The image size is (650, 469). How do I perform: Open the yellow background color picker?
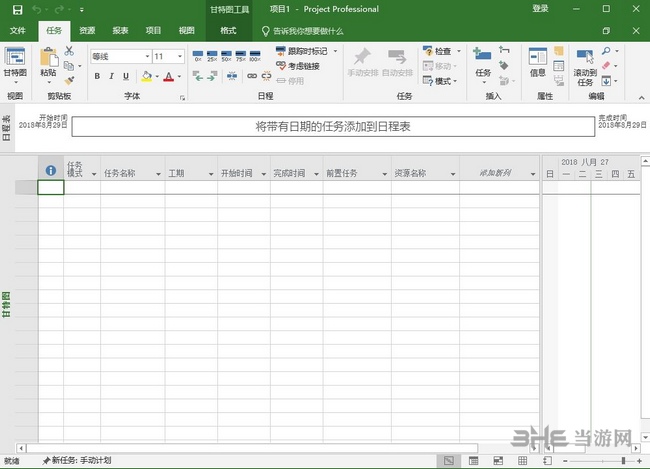click(157, 76)
